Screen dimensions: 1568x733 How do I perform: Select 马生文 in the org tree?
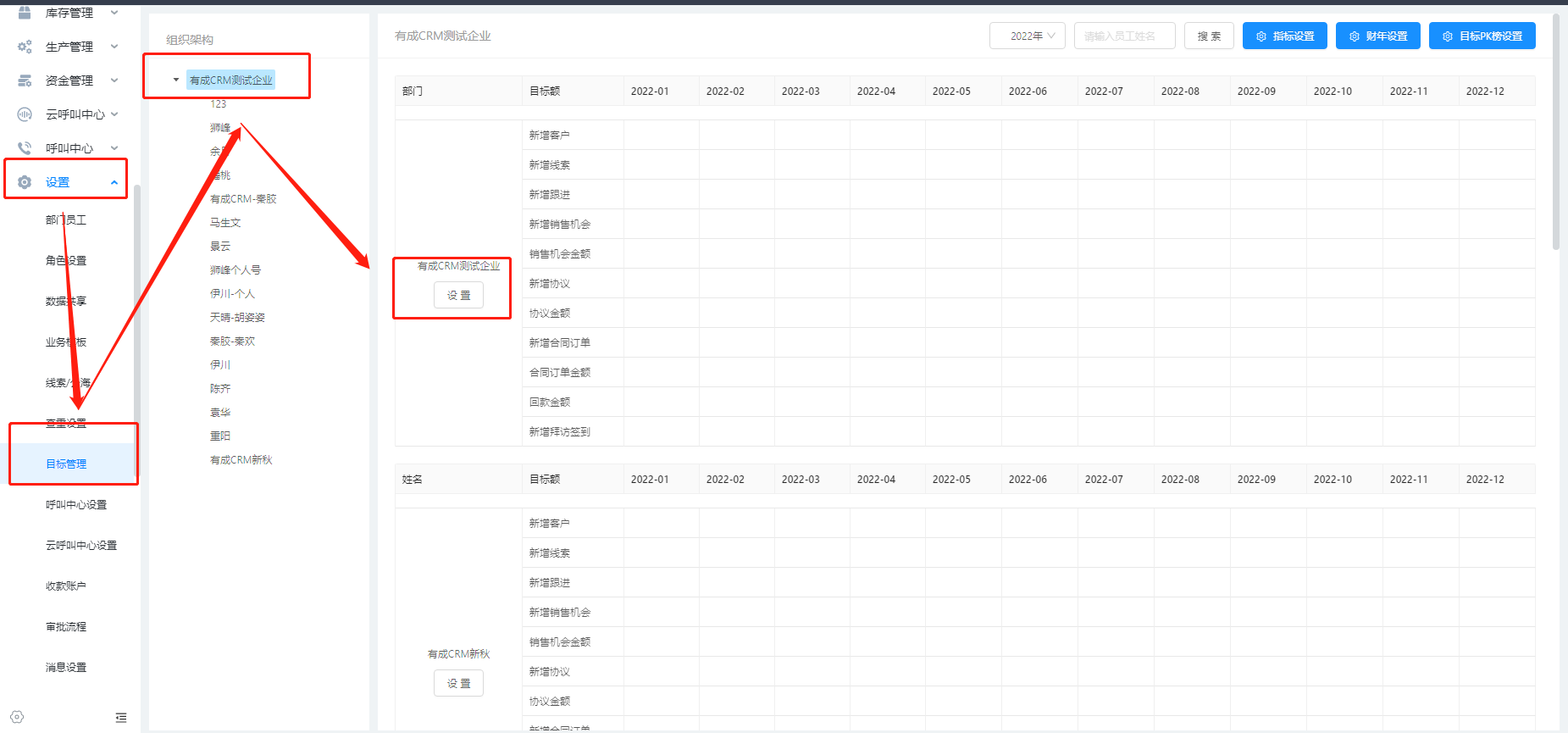pyautogui.click(x=225, y=223)
